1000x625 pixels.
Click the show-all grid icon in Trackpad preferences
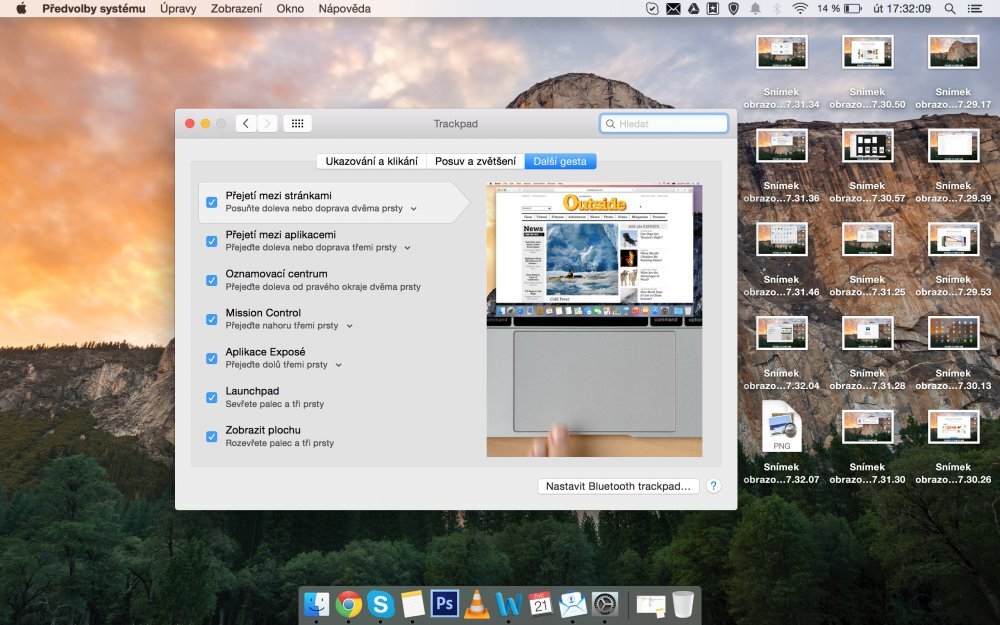pos(296,123)
